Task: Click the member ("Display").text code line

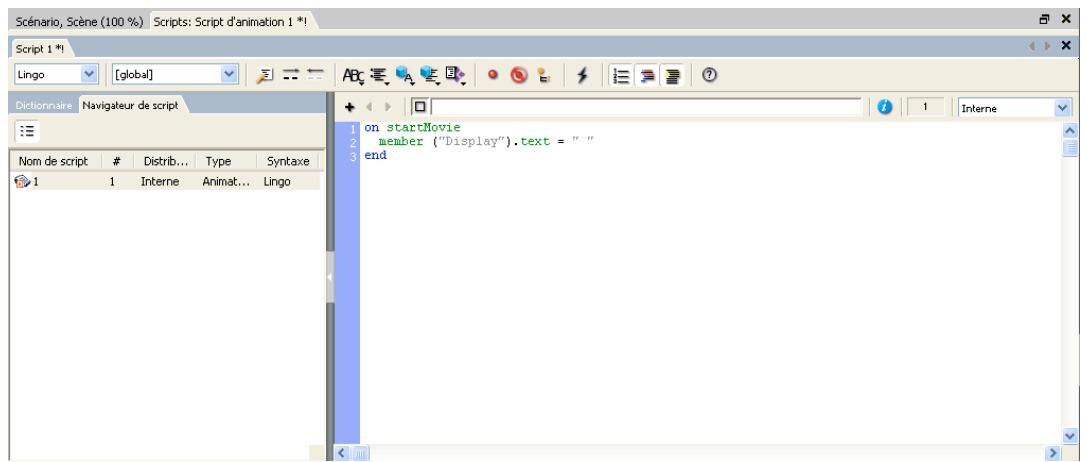Action: tap(487, 142)
